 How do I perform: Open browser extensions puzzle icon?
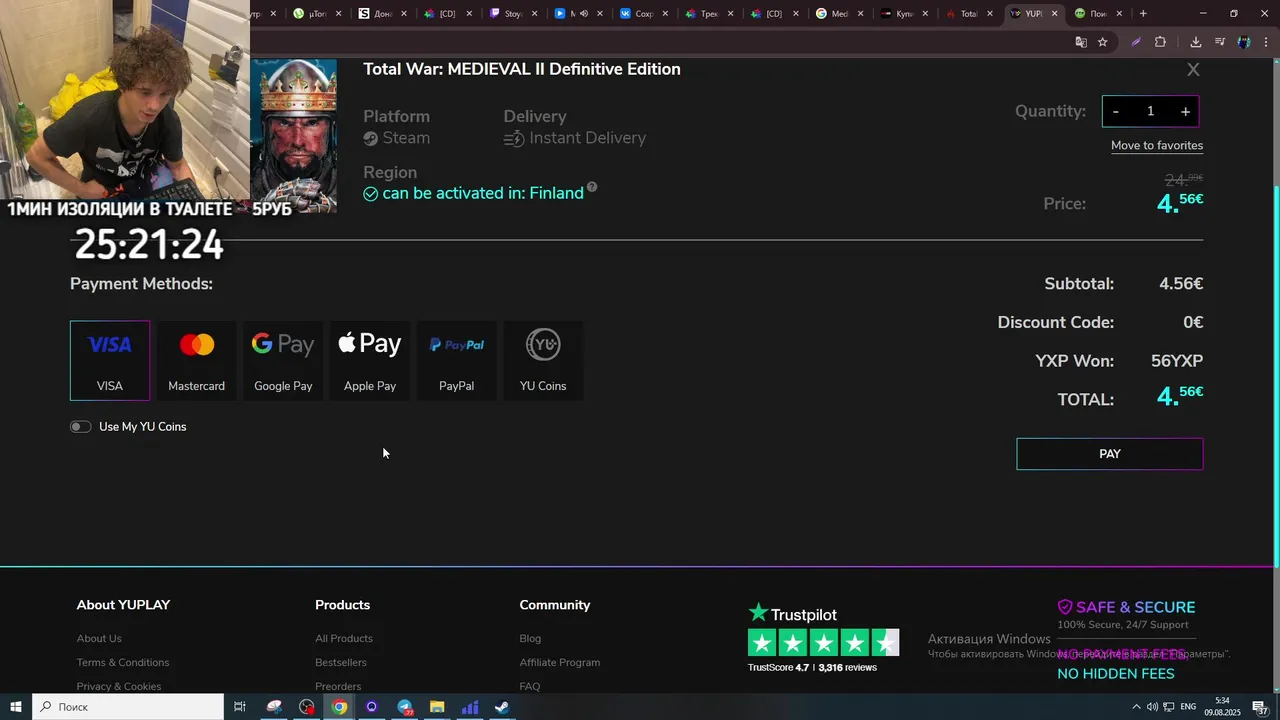pos(1160,42)
